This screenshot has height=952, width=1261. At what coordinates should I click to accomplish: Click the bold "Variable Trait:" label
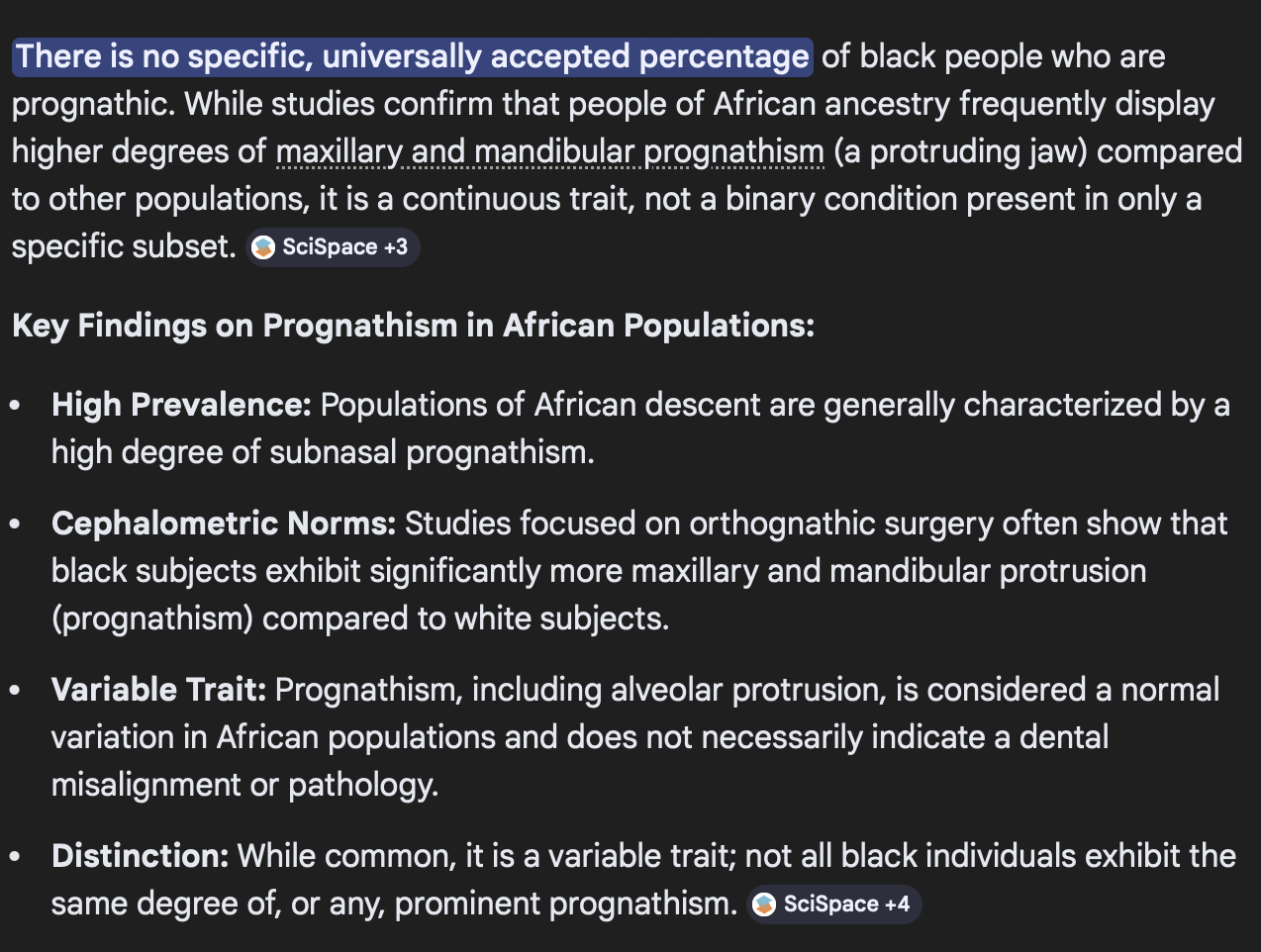click(x=158, y=690)
